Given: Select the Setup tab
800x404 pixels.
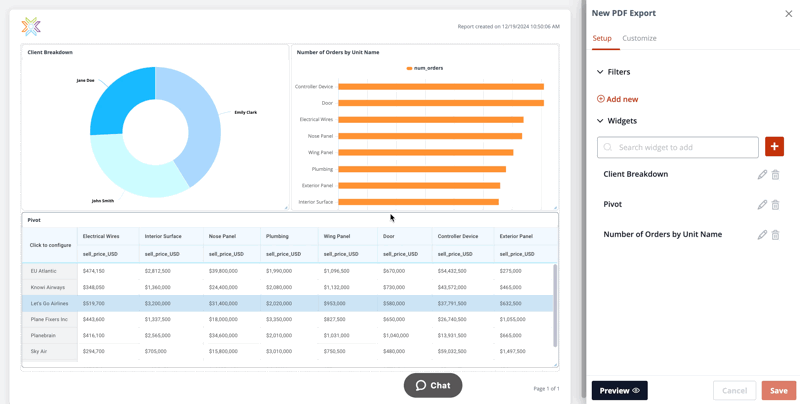Looking at the screenshot, I should pos(602,38).
